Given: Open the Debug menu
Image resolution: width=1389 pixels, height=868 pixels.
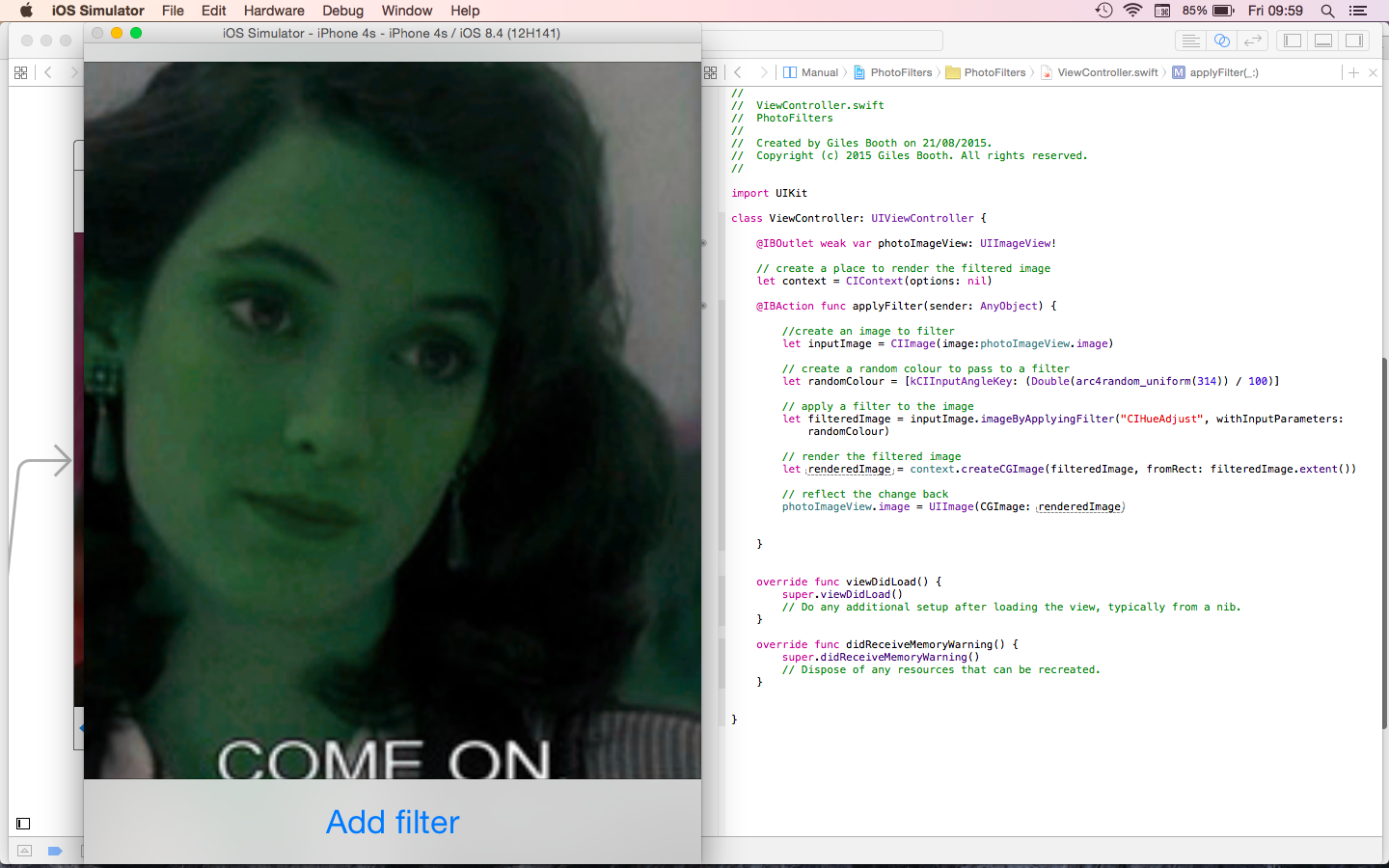Looking at the screenshot, I should pyautogui.click(x=342, y=11).
